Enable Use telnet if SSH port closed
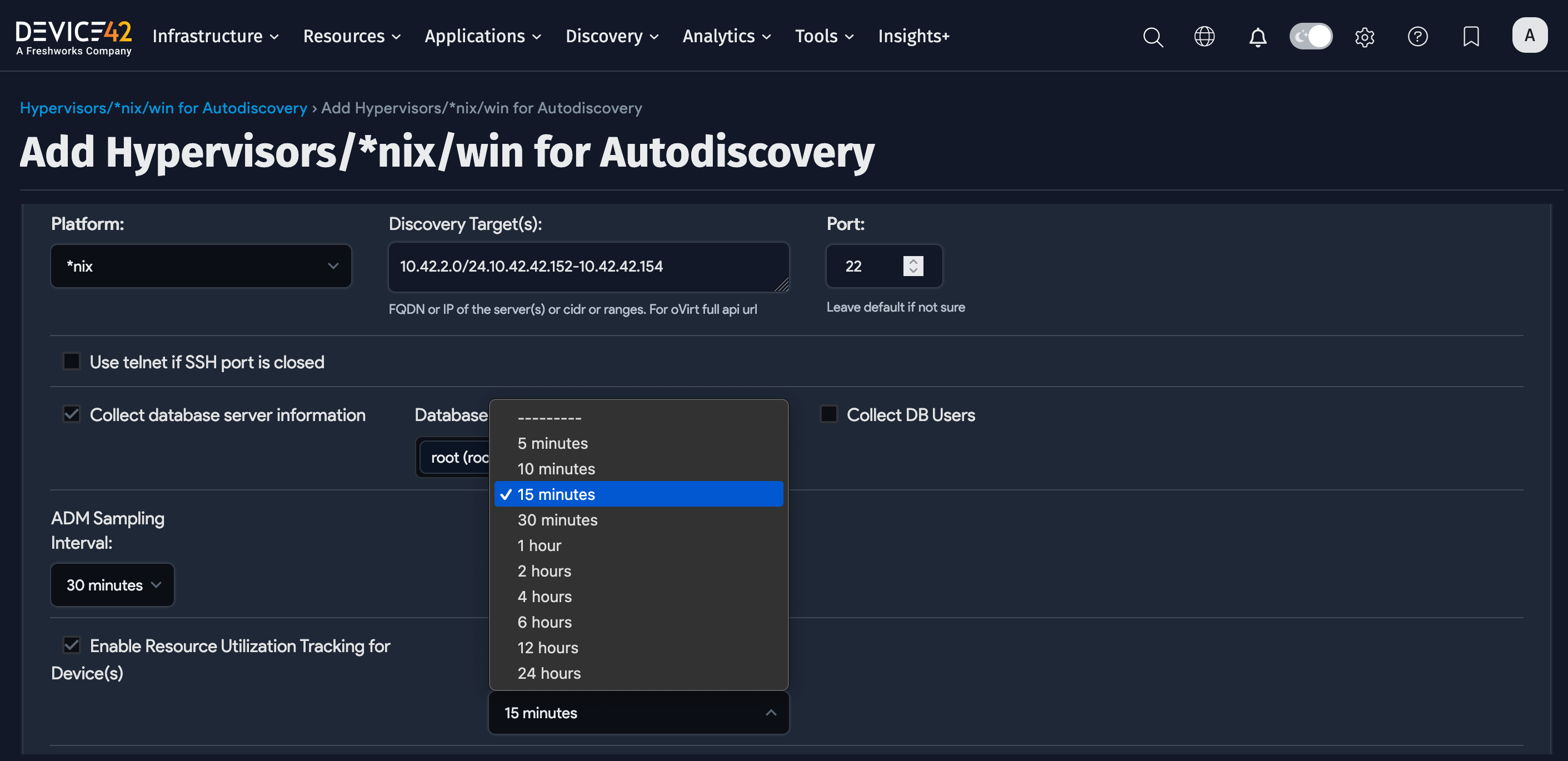The width and height of the screenshot is (1568, 761). tap(72, 362)
